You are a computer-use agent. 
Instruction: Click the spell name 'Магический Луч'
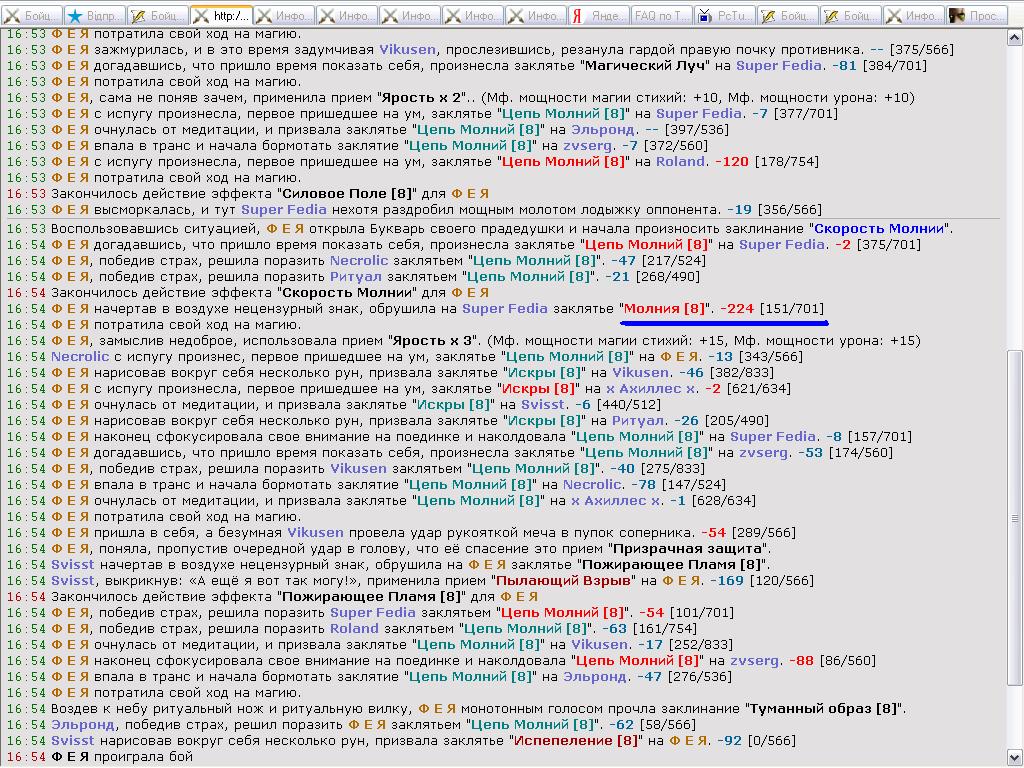click(x=644, y=65)
